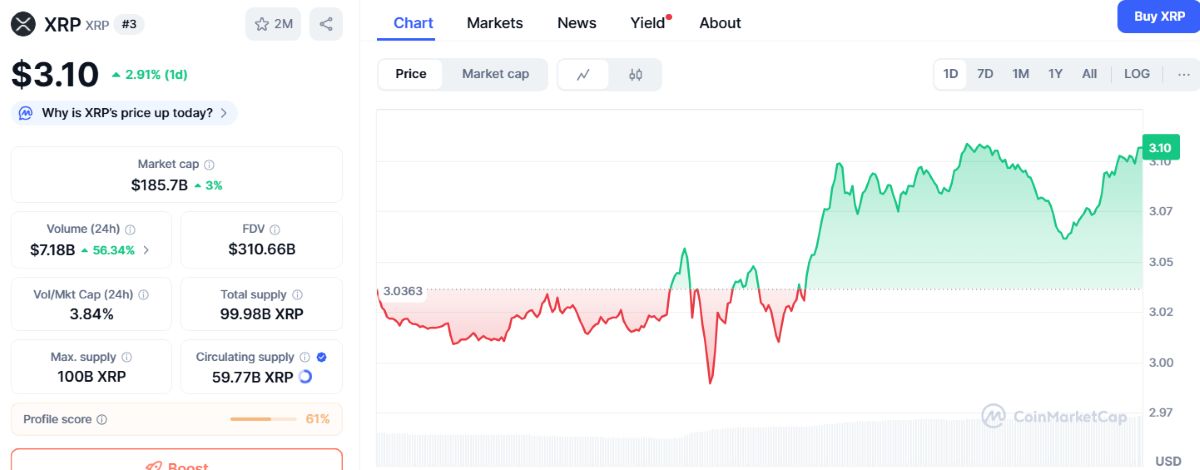The height and width of the screenshot is (470, 1200).
Task: Click the 3.0363 opening price label
Action: click(402, 291)
